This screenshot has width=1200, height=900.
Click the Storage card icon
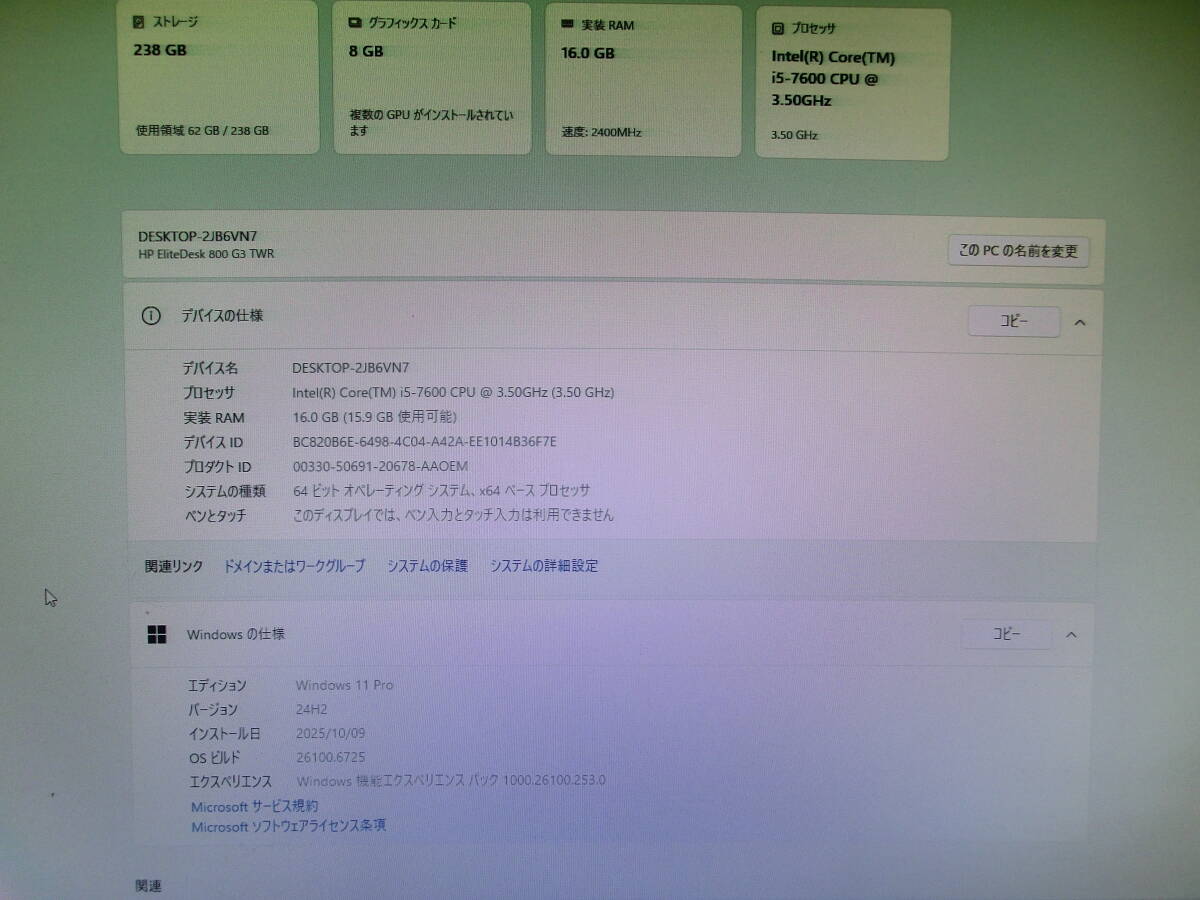pos(139,21)
